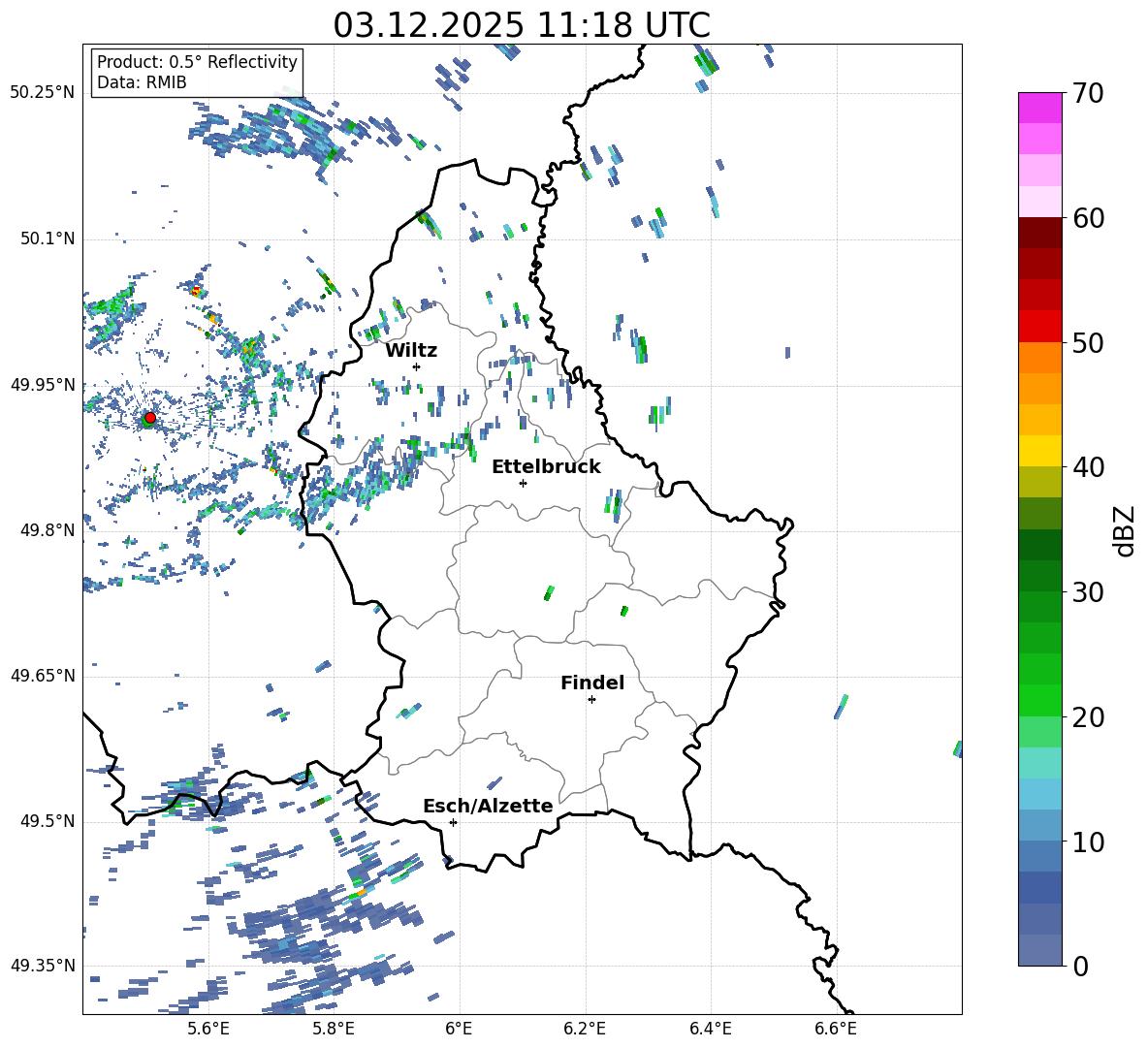
Task: Click the 49.35°N latitude label
Action: (43, 966)
